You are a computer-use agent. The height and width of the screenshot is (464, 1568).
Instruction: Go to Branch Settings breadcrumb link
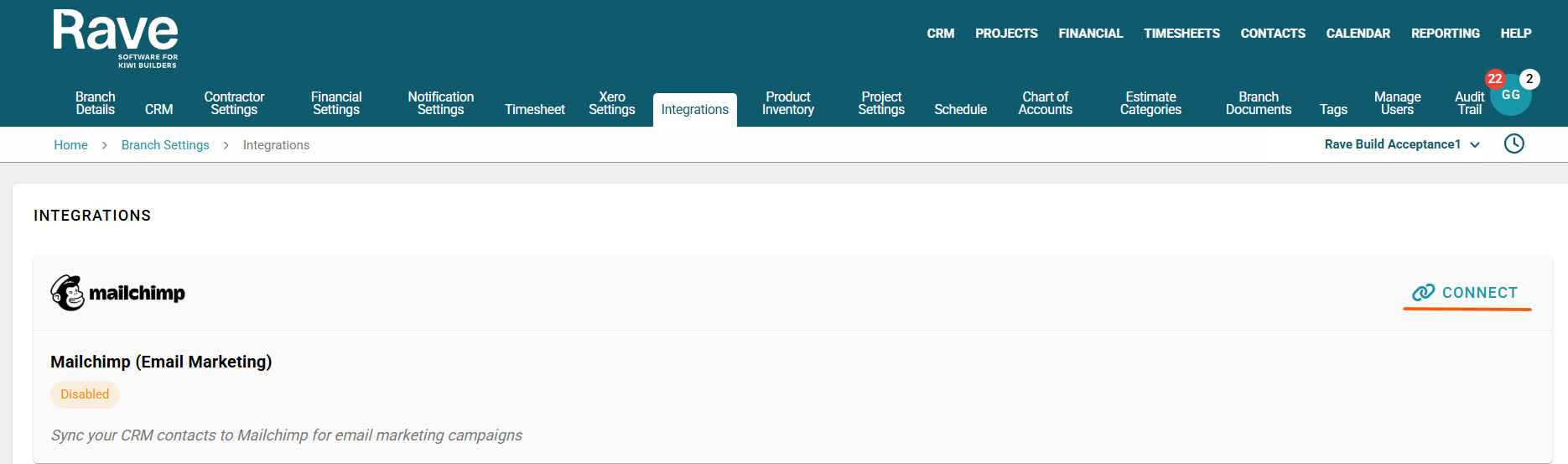point(165,145)
